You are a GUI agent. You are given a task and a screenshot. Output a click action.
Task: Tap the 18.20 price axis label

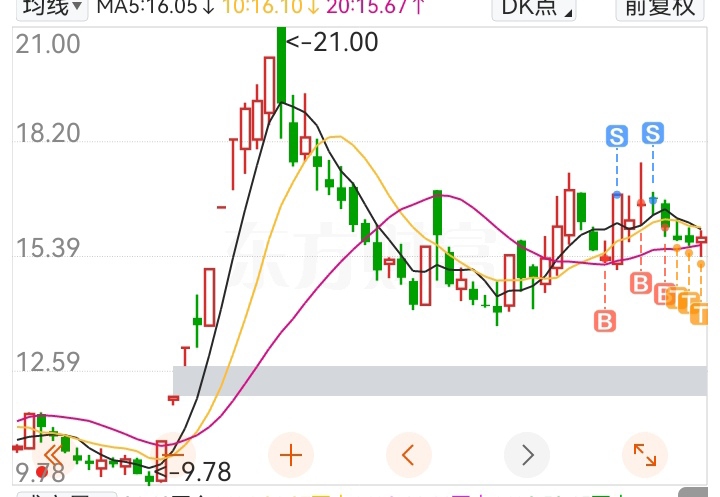coord(48,133)
